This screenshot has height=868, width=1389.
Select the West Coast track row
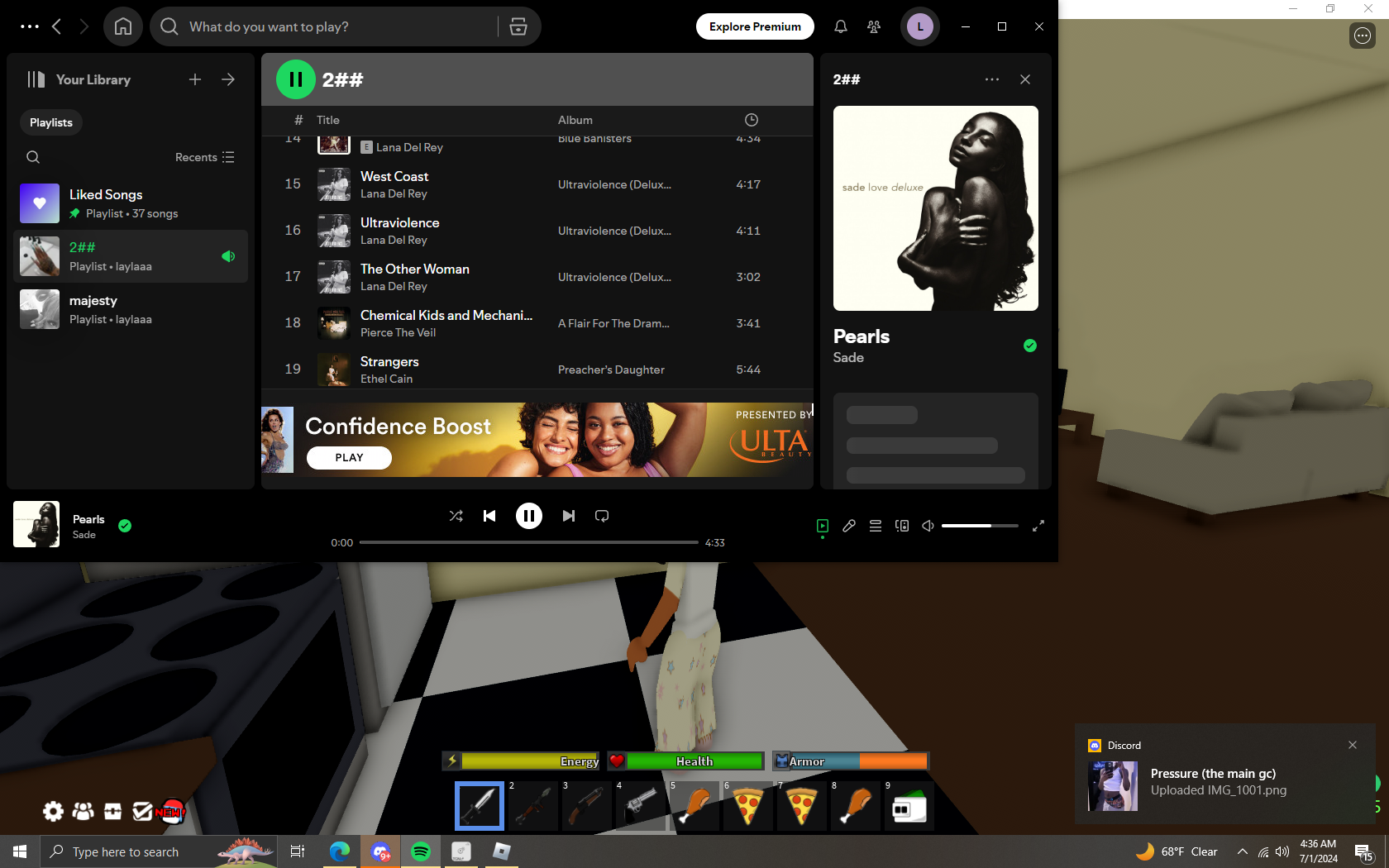(x=537, y=184)
